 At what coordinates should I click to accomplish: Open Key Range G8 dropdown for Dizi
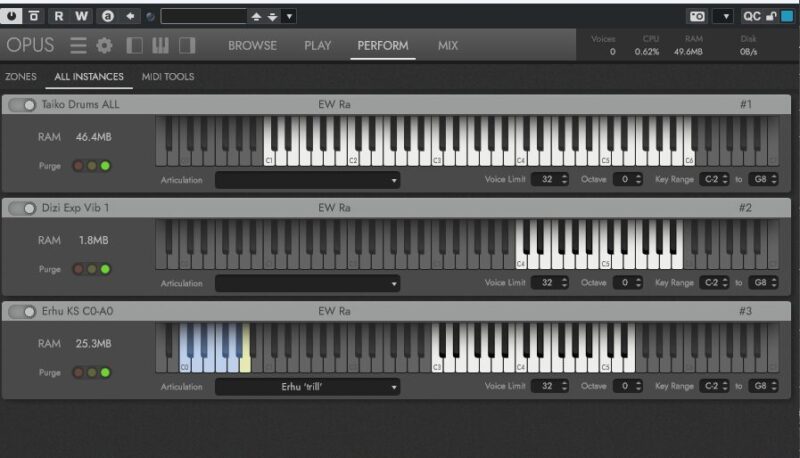coord(764,283)
